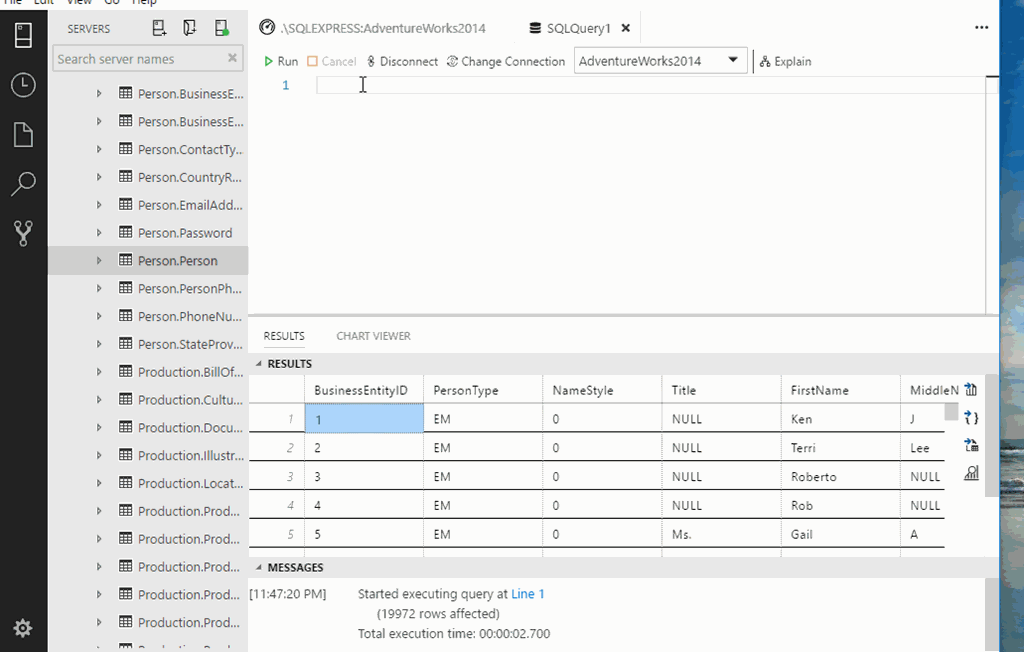The width and height of the screenshot is (1024, 652).
Task: Run the current query
Action: (x=281, y=61)
